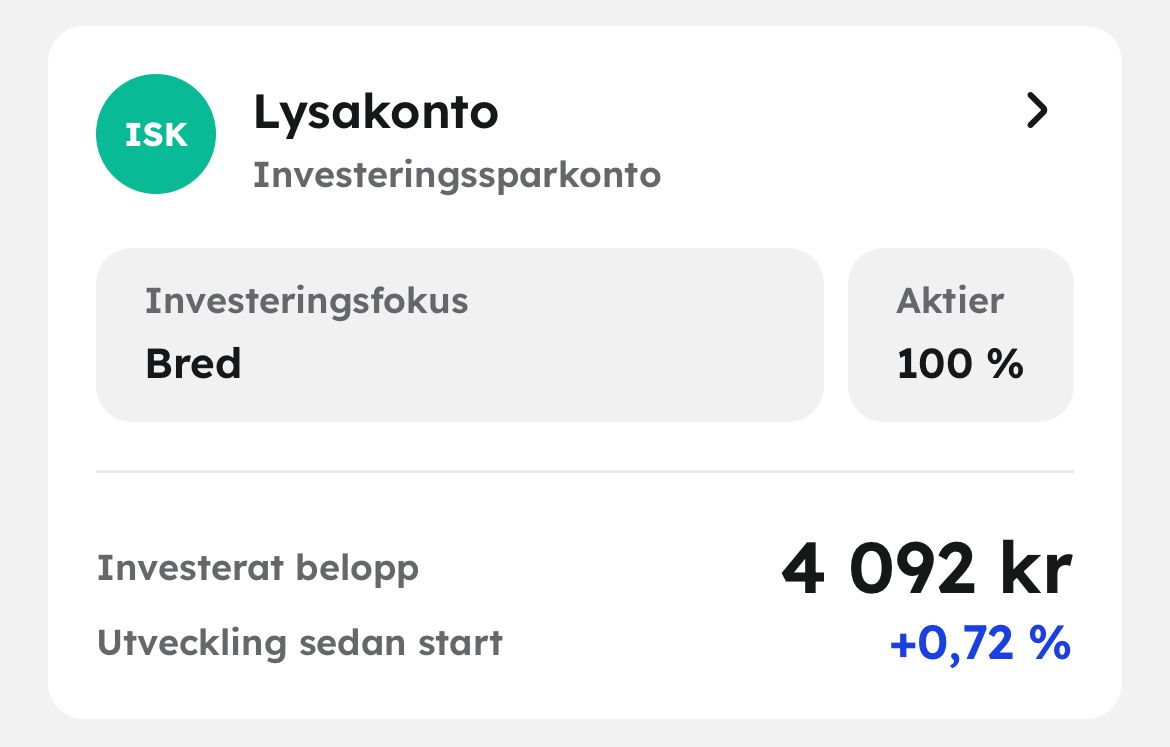Viewport: 1170px width, 747px height.
Task: Click the Investerat belopp label
Action: 257,568
